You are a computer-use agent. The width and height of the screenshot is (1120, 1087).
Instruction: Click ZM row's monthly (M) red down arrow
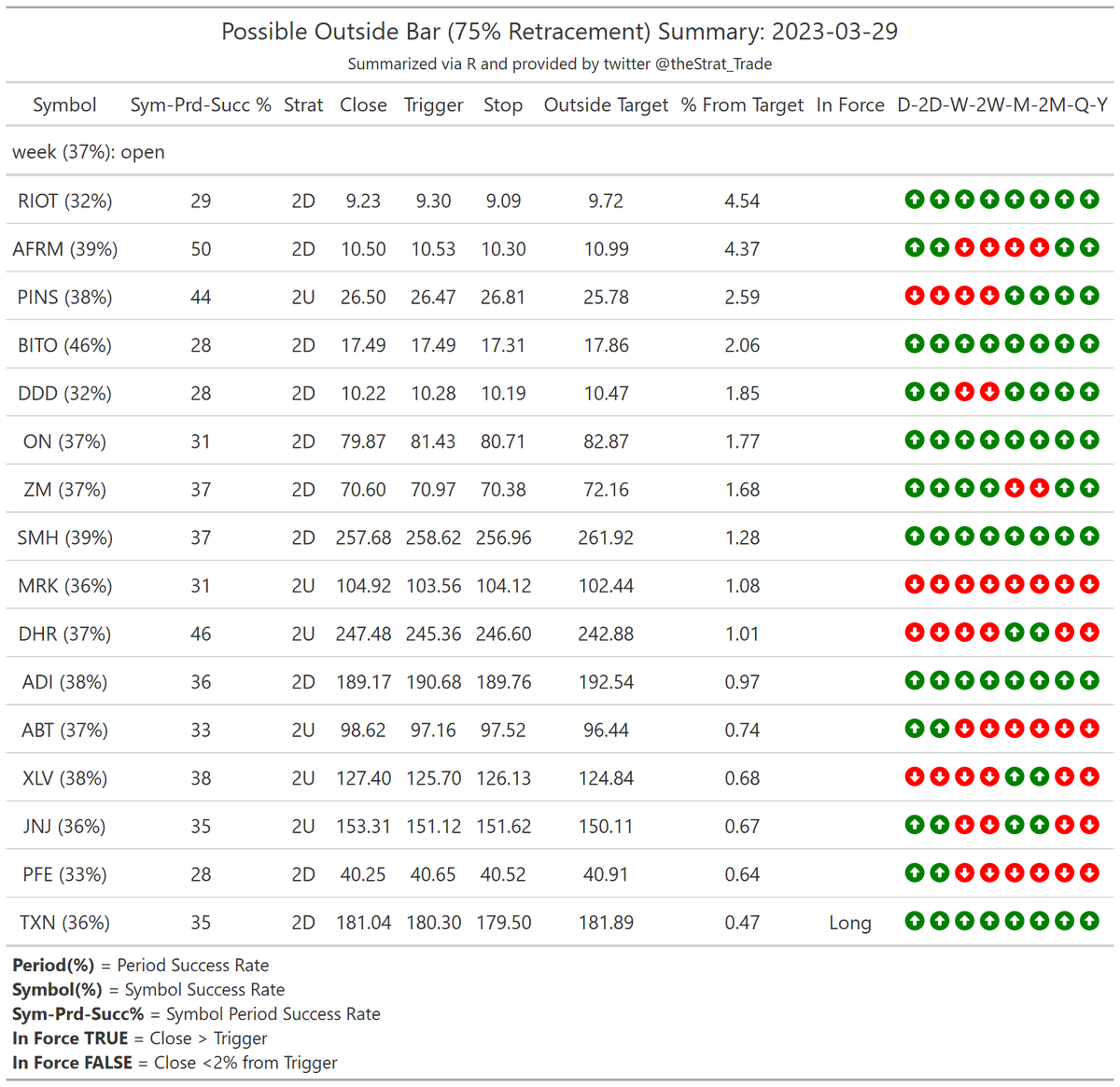tap(1015, 488)
